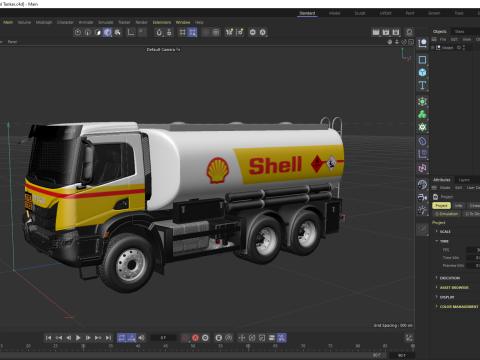480x360 pixels.
Task: Click the Record Active Objects keyframe icon
Action: pos(185,338)
